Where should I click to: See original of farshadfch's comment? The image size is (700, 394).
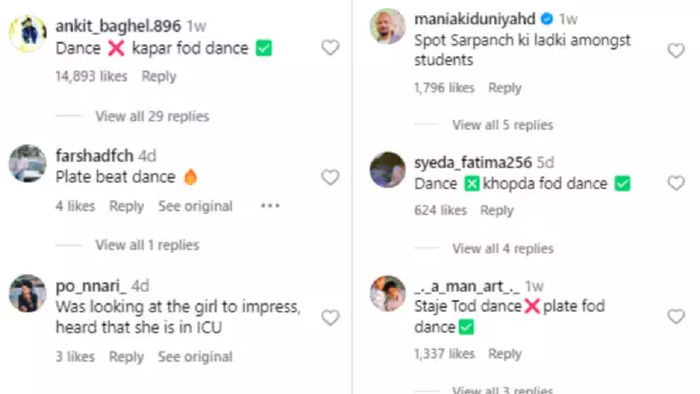[x=196, y=206]
